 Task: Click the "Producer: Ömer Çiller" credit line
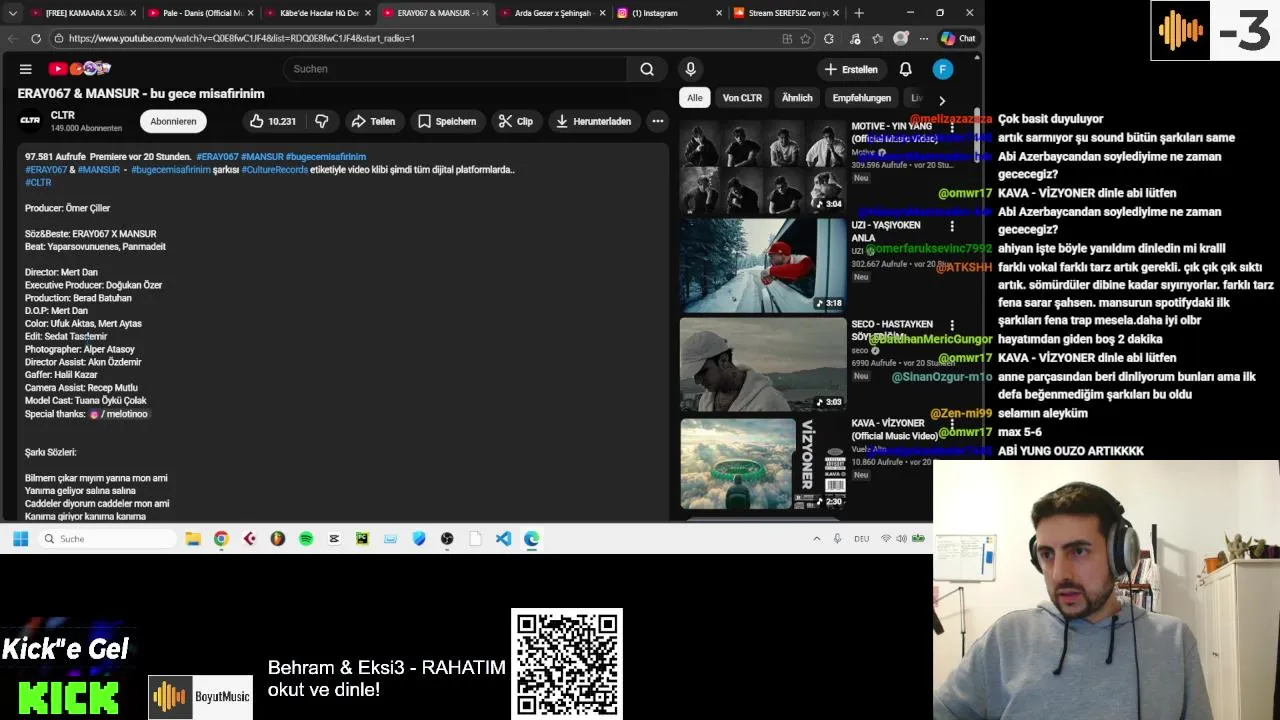(x=68, y=208)
